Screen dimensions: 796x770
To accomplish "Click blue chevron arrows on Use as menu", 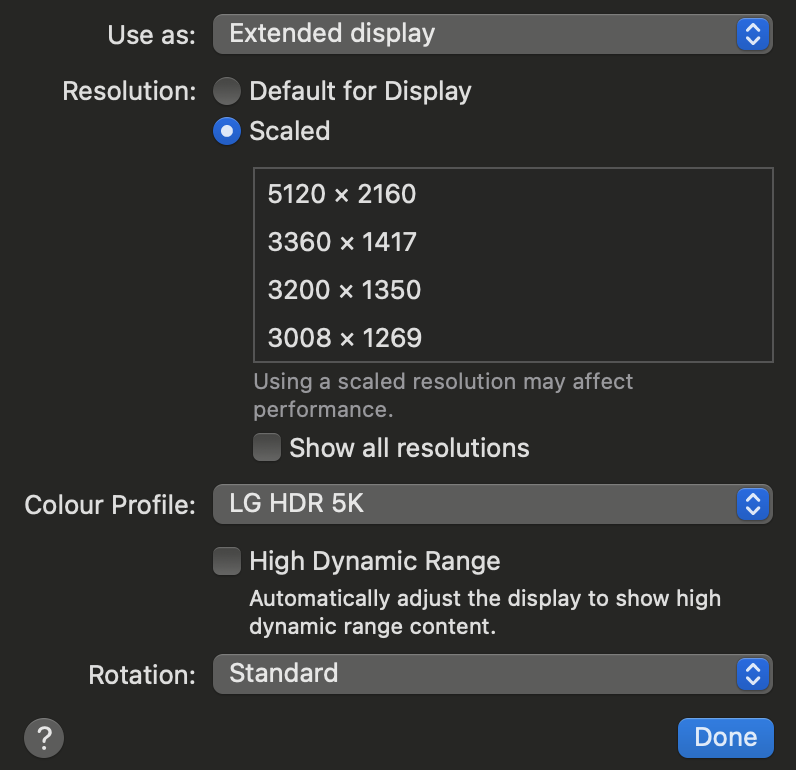I will click(753, 34).
